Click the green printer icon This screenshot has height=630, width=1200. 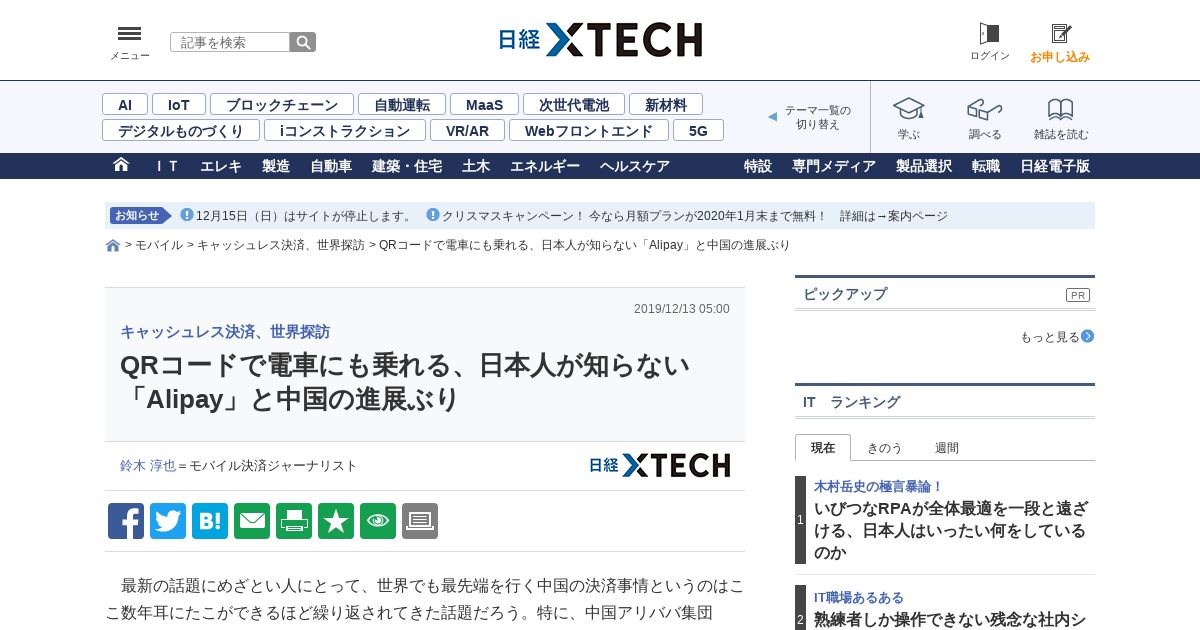pos(294,521)
